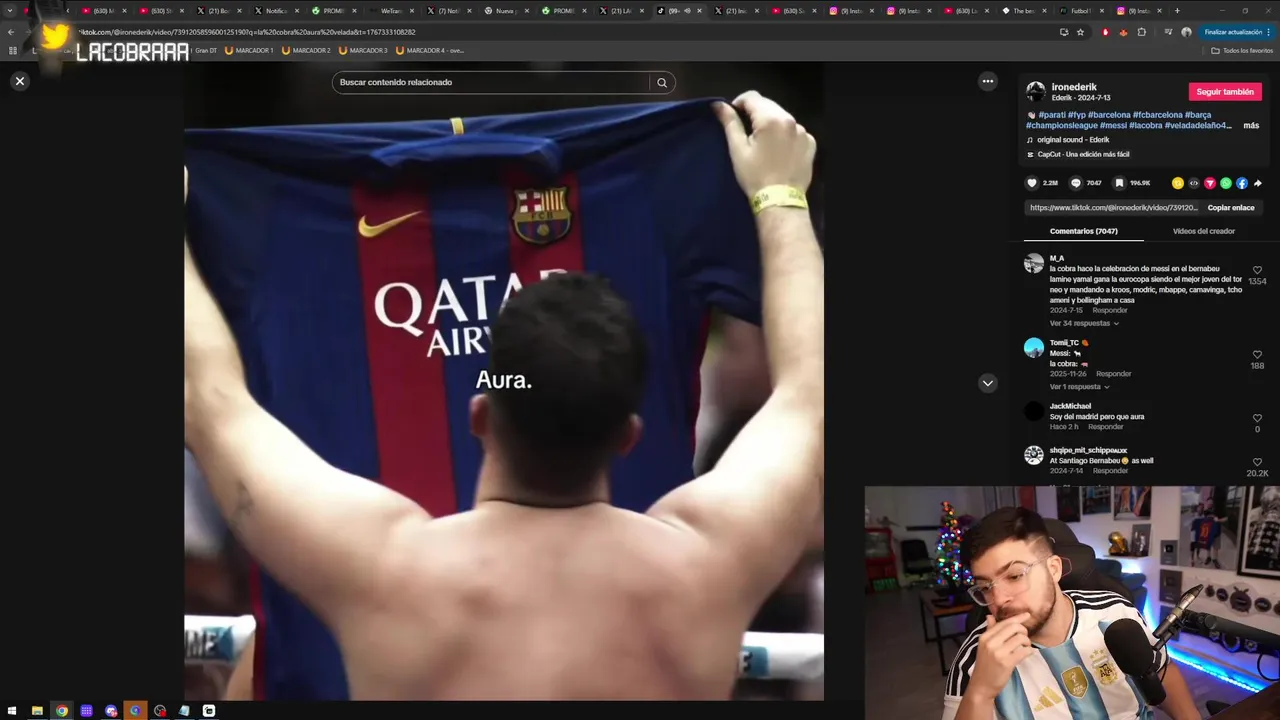Open ironederik's profile avatar

point(1036,92)
